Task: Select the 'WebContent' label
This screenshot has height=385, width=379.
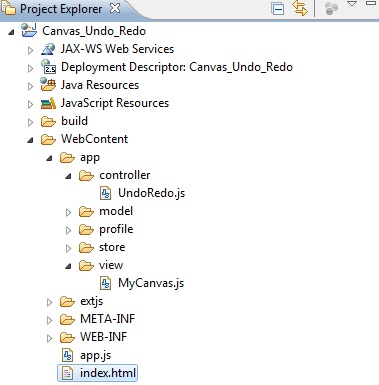Action: pos(94,139)
